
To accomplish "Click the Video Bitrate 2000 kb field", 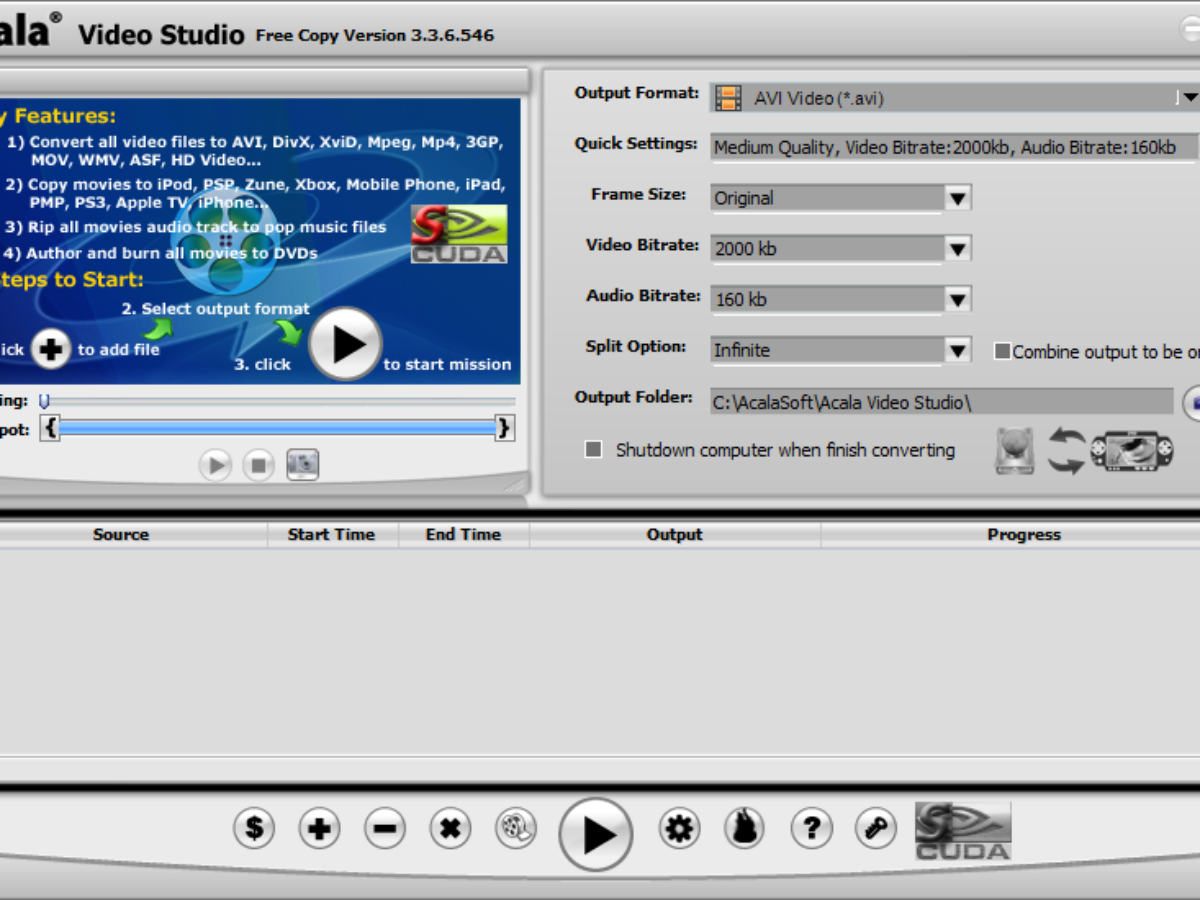I will [x=828, y=248].
